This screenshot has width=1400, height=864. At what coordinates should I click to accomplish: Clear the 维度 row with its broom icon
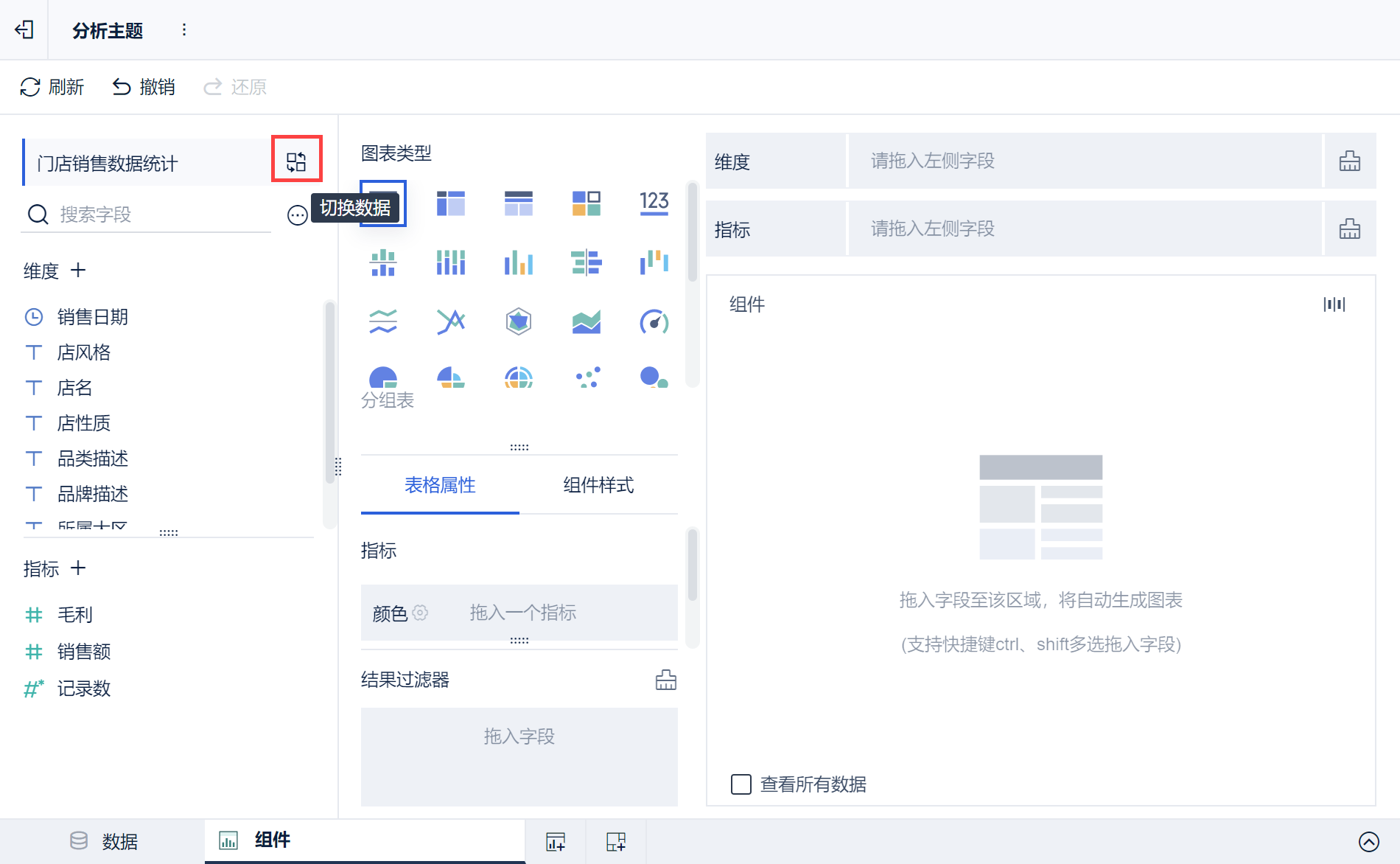(x=1350, y=161)
